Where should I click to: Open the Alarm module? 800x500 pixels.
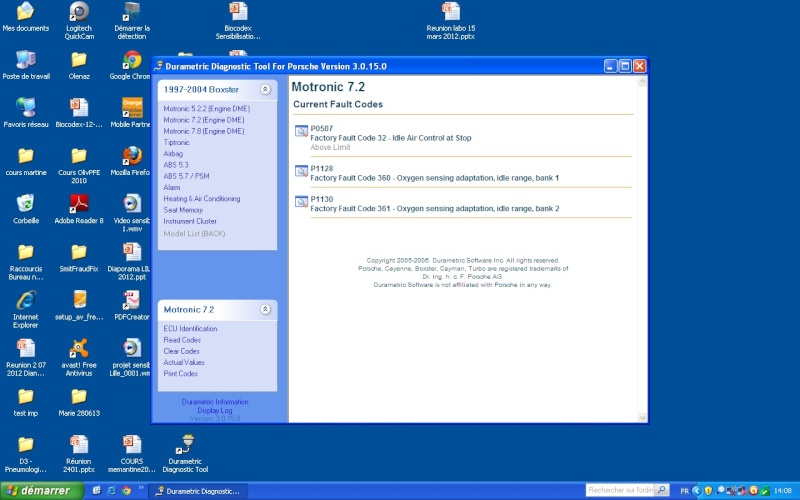(171, 187)
